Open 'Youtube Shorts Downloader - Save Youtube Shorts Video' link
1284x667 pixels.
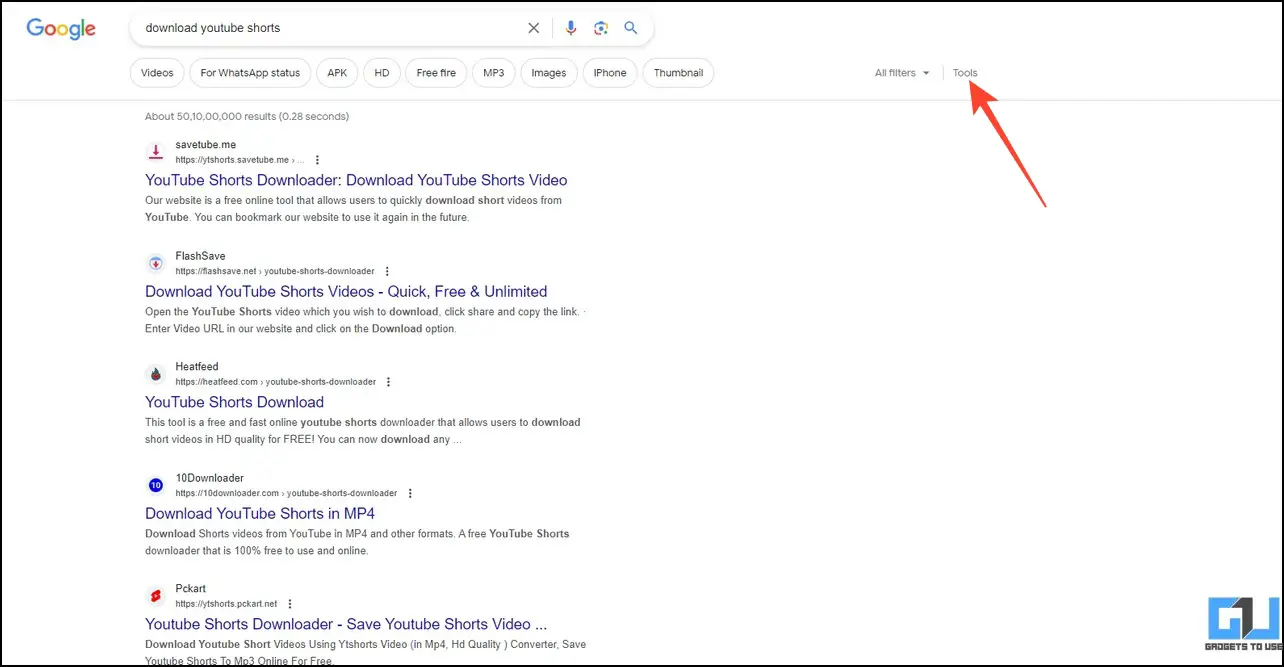coord(346,624)
